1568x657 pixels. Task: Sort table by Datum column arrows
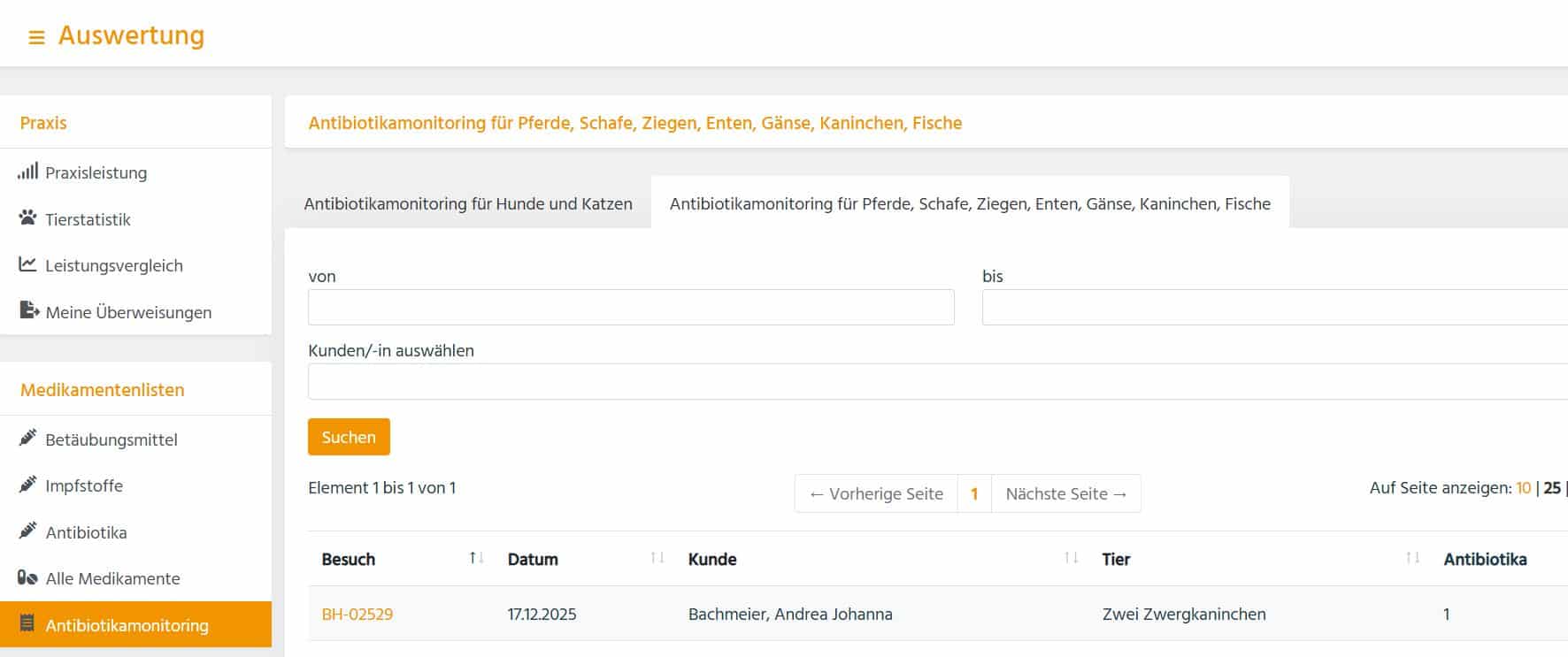coord(657,558)
